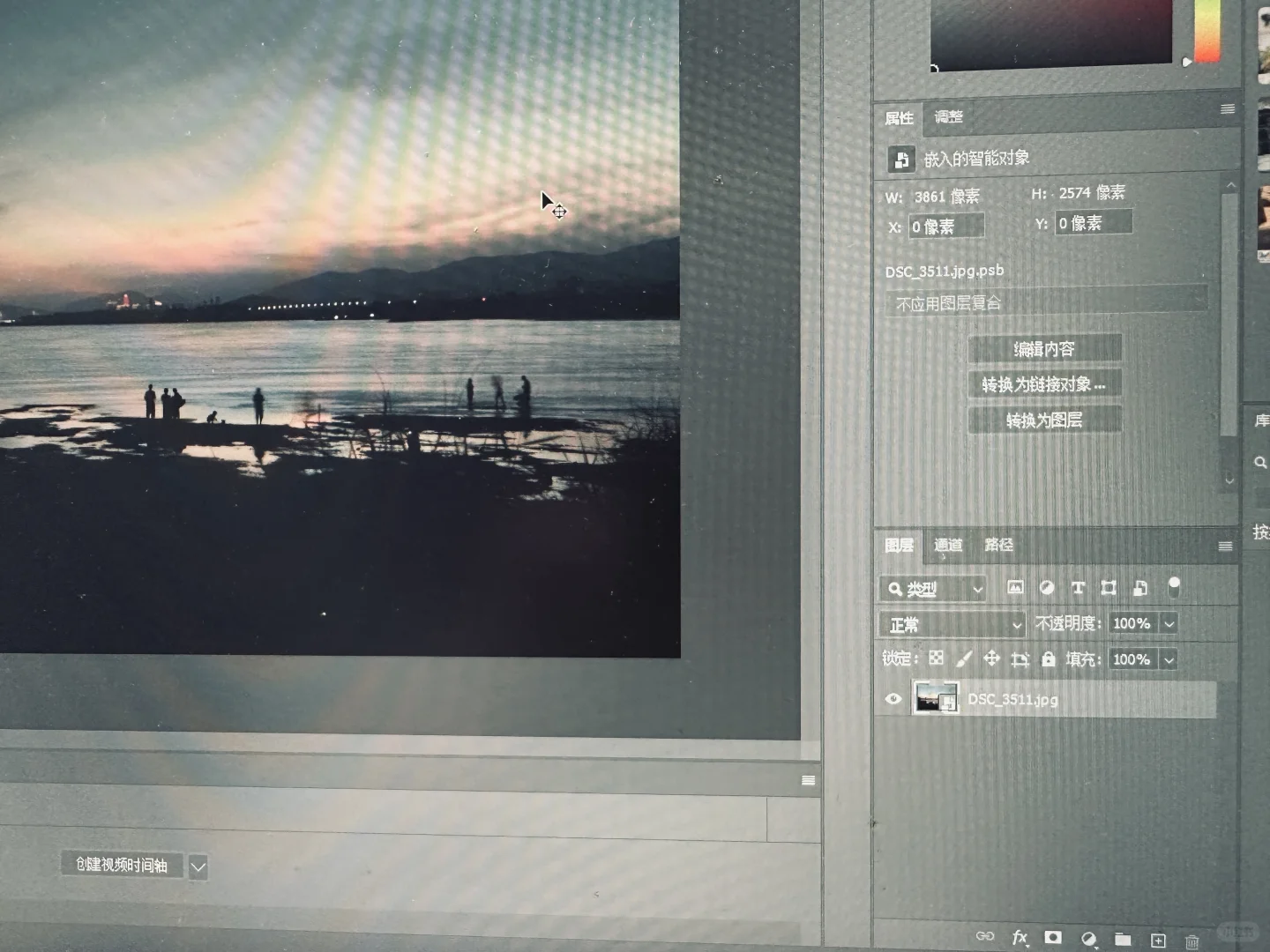Filter layers by type layers
This screenshot has height=952, width=1270.
1078,588
